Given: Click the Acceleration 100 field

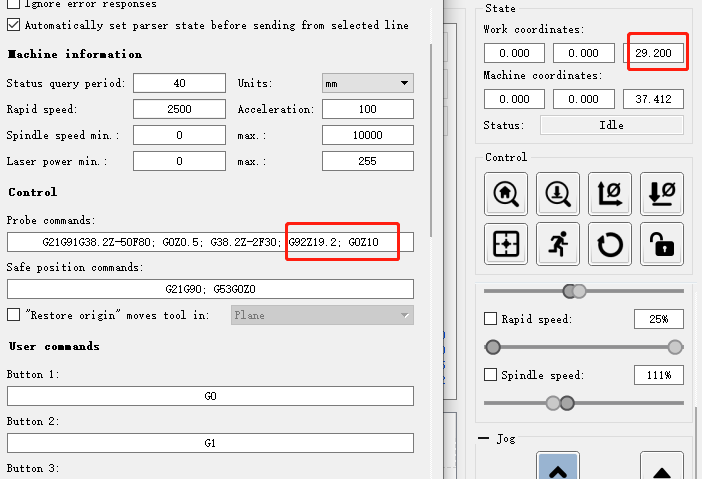Looking at the screenshot, I should pyautogui.click(x=368, y=109).
